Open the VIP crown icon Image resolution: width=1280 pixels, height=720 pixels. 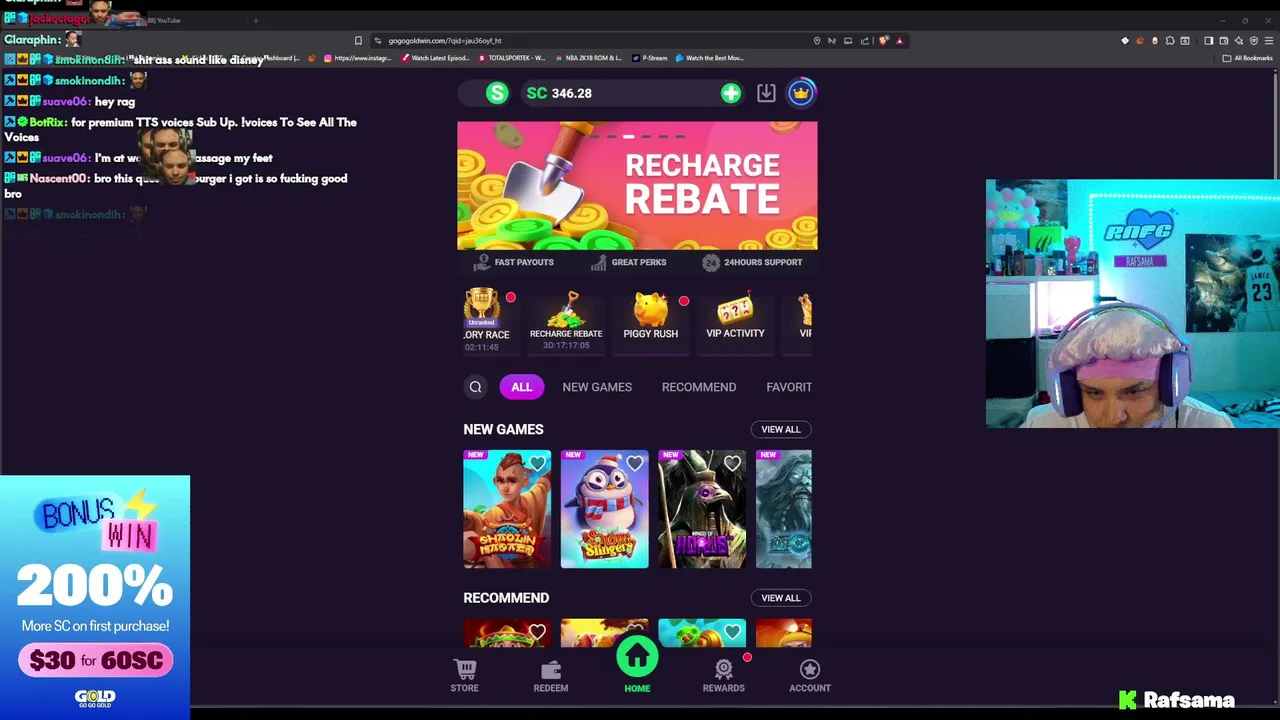click(x=801, y=93)
